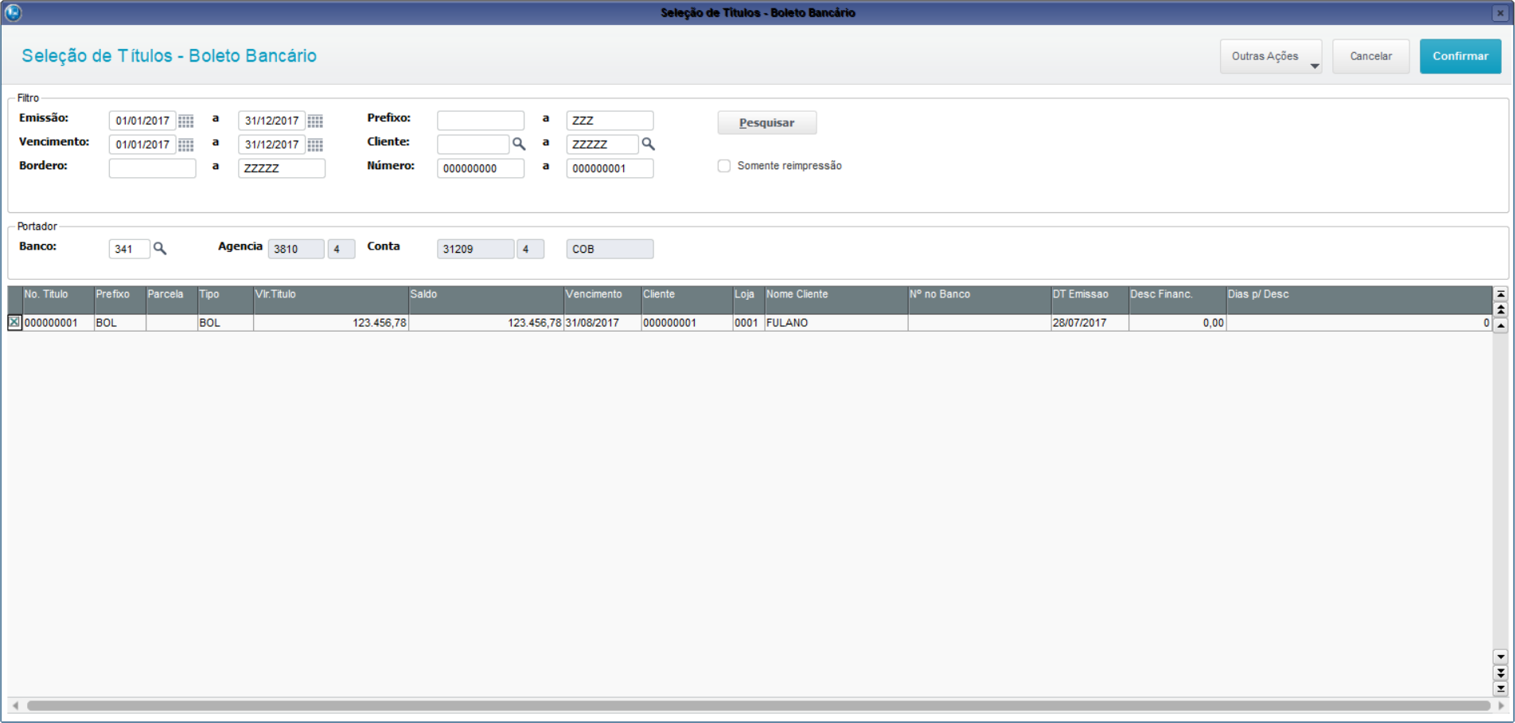The height and width of the screenshot is (723, 1515).
Task: Jump to the top of grid using double-arrow
Action: tap(1500, 294)
